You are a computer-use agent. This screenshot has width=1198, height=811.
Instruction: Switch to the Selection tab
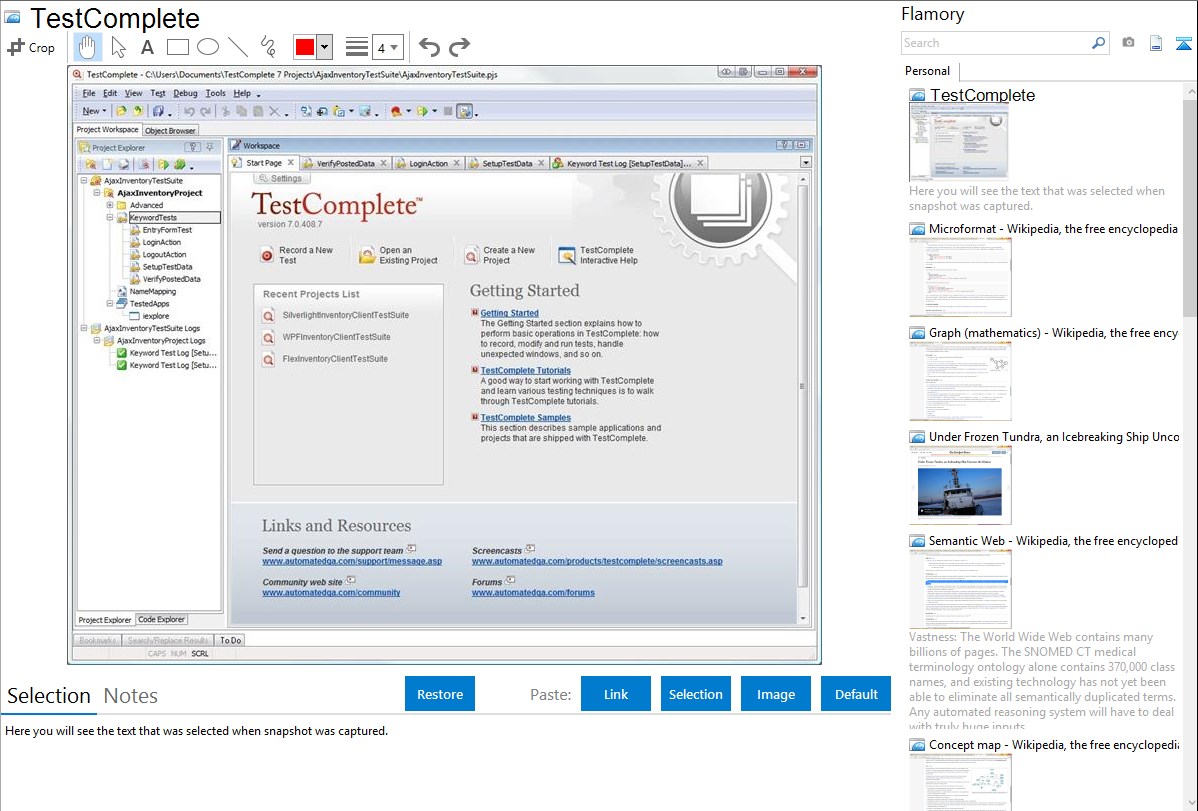pos(49,696)
